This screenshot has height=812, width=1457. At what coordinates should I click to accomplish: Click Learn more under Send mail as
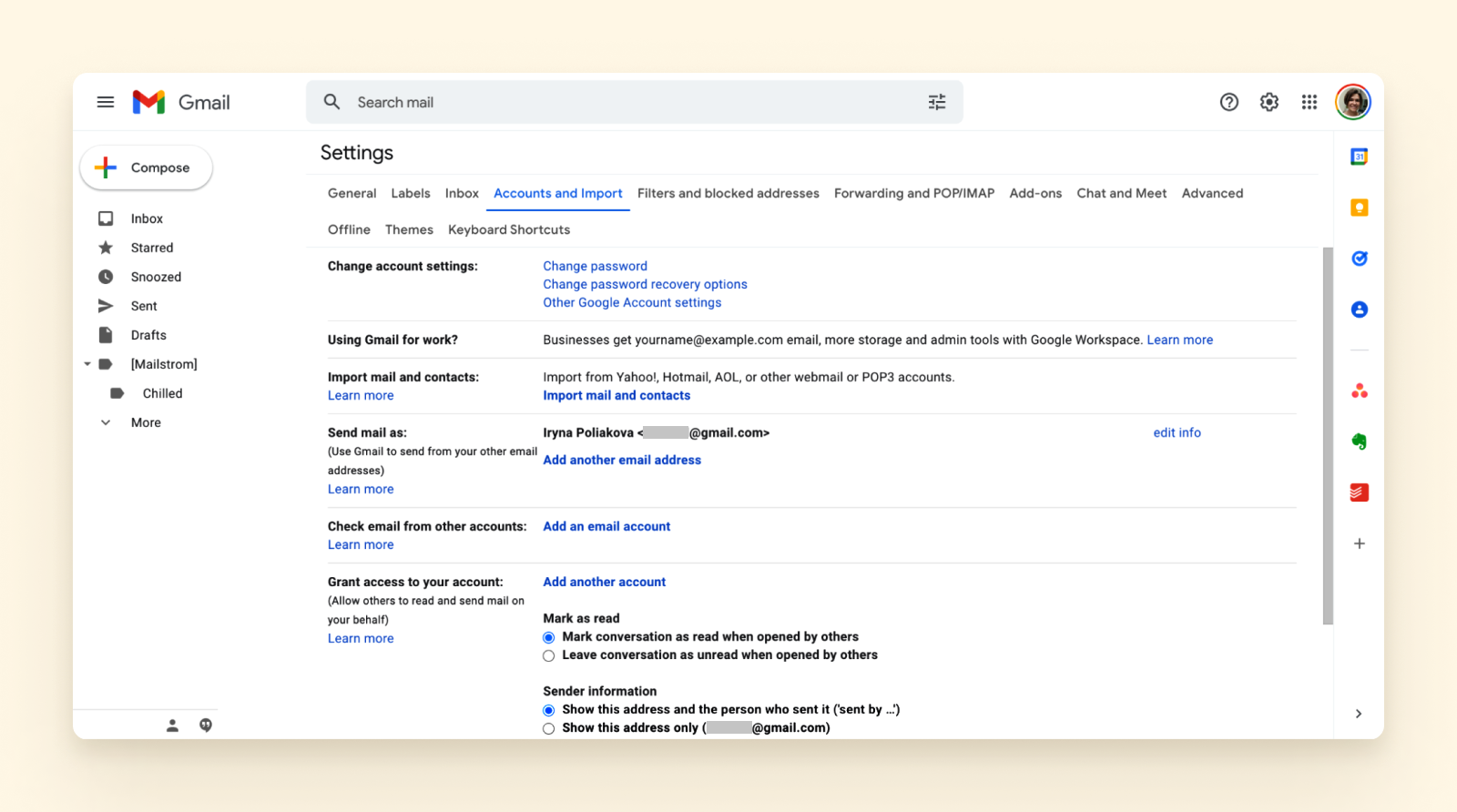pyautogui.click(x=361, y=489)
